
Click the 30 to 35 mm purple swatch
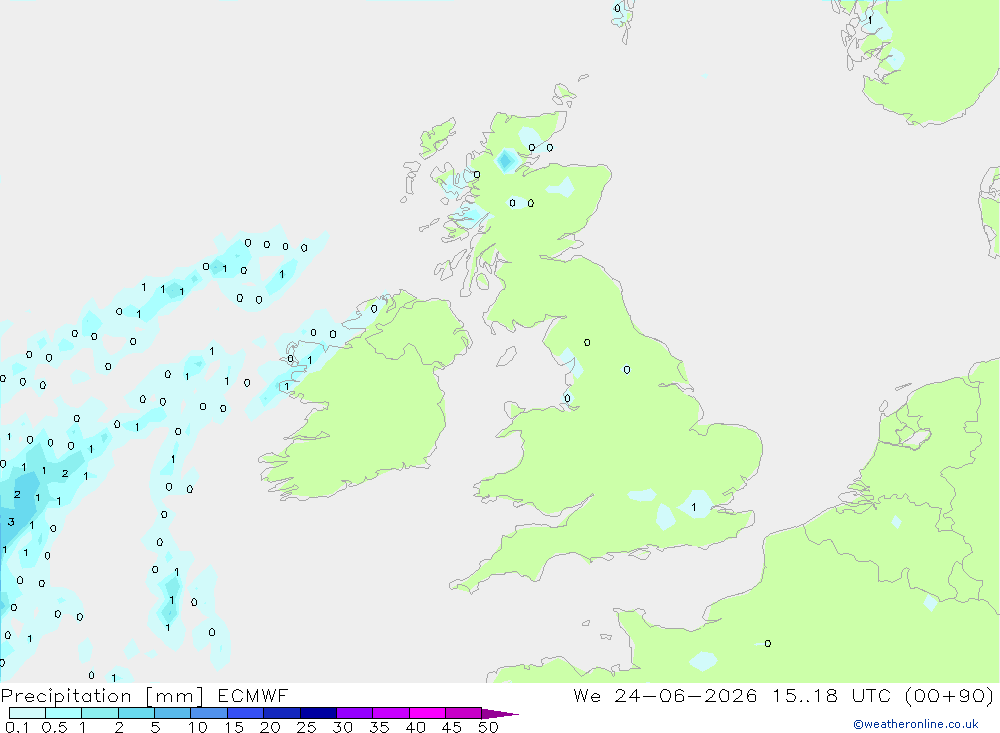pyautogui.click(x=355, y=713)
